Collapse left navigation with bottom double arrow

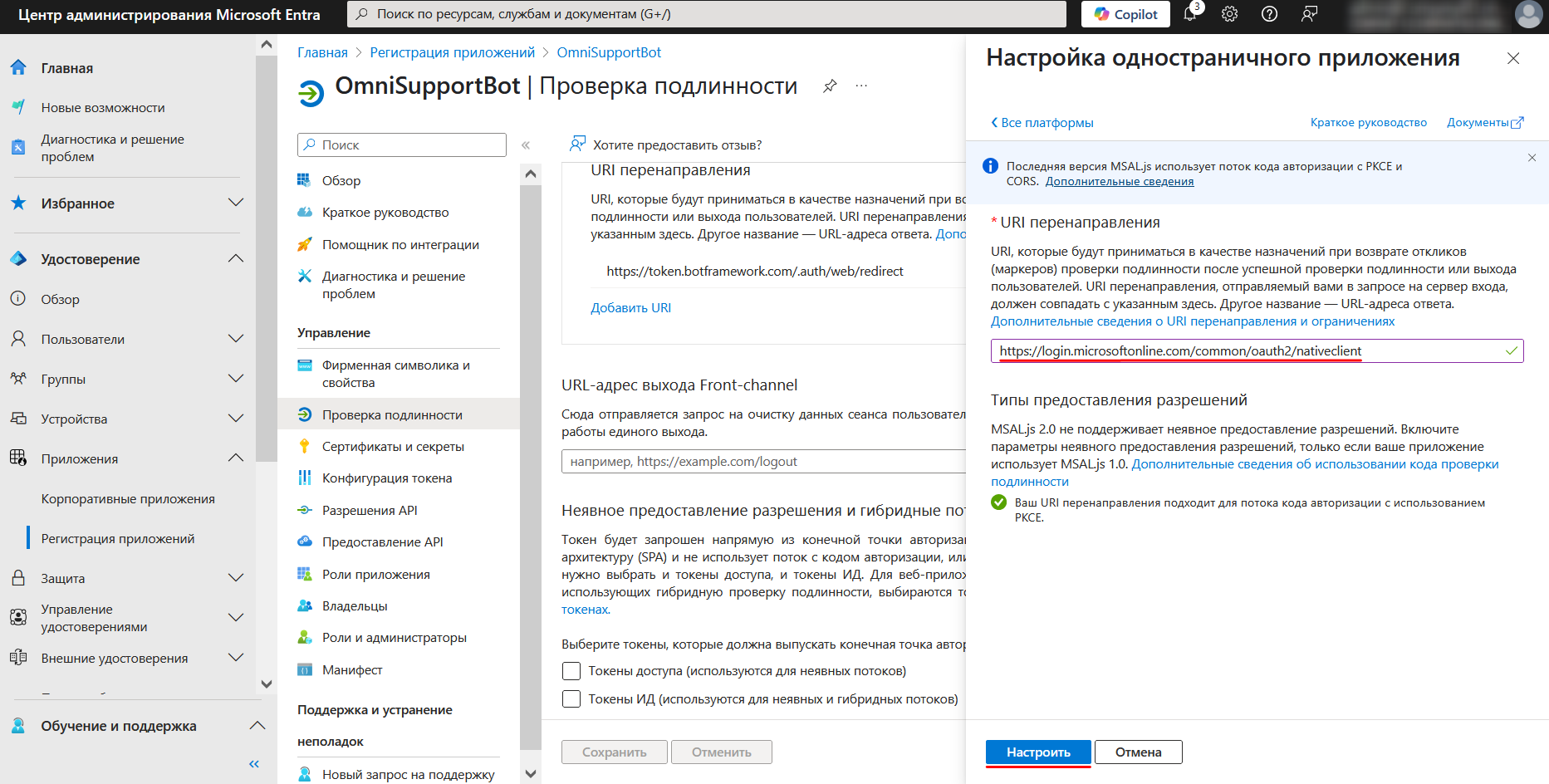(x=254, y=764)
